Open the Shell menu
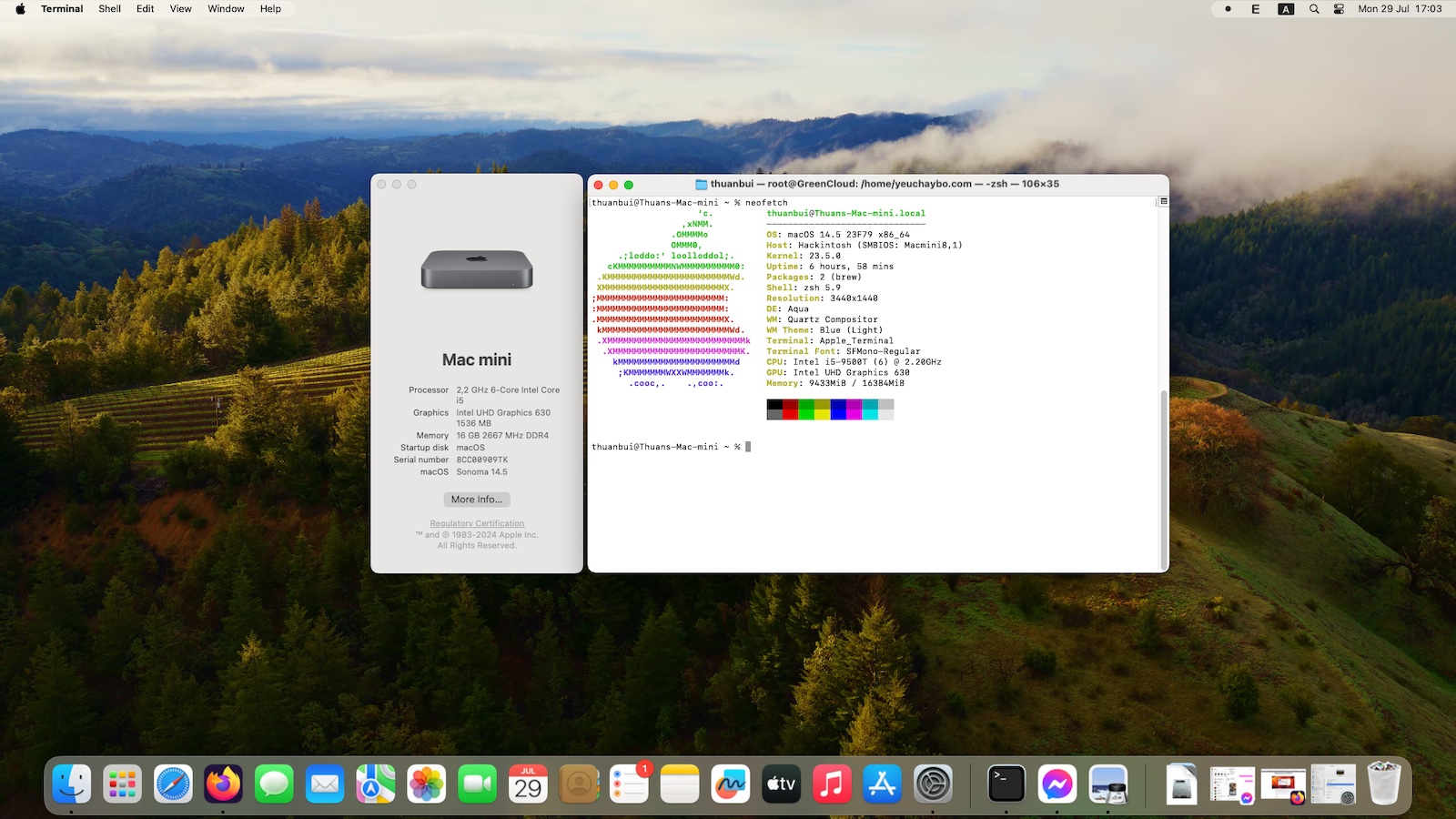The image size is (1456, 819). click(110, 8)
